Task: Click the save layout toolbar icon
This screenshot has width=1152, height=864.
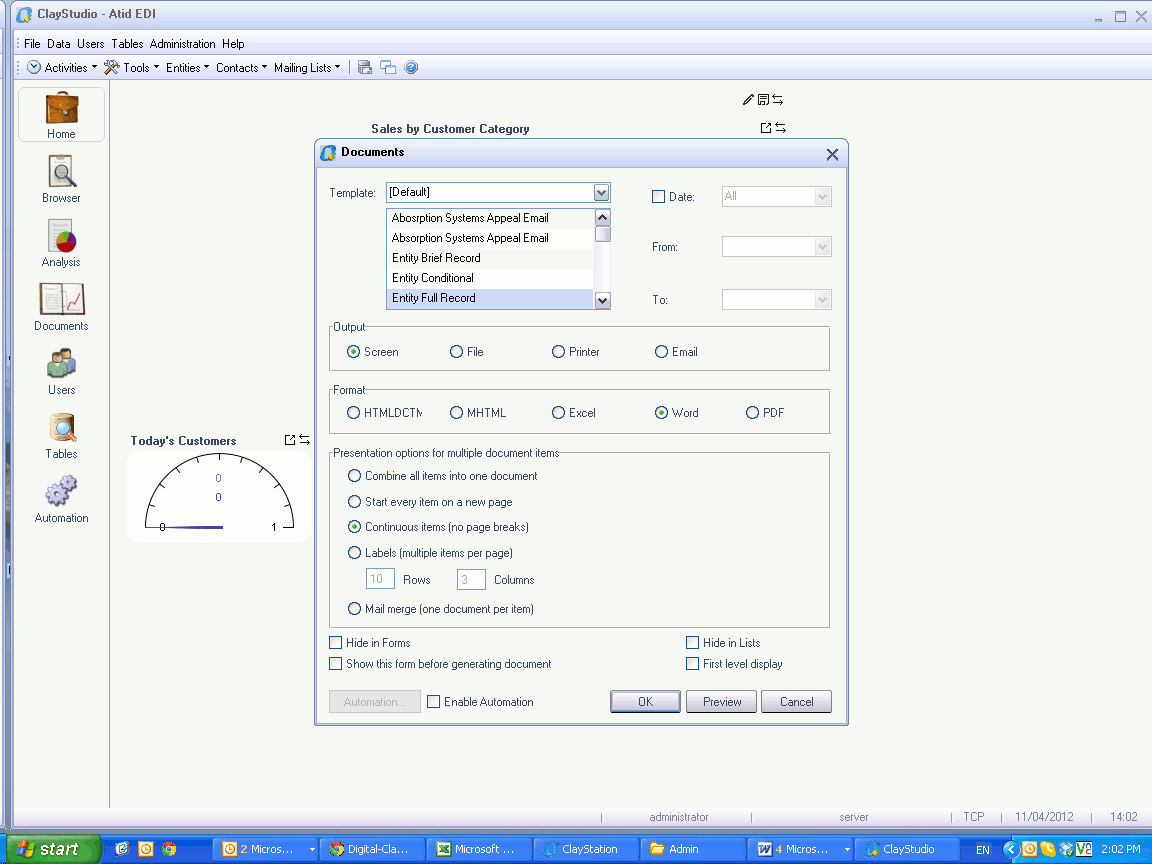Action: click(364, 68)
